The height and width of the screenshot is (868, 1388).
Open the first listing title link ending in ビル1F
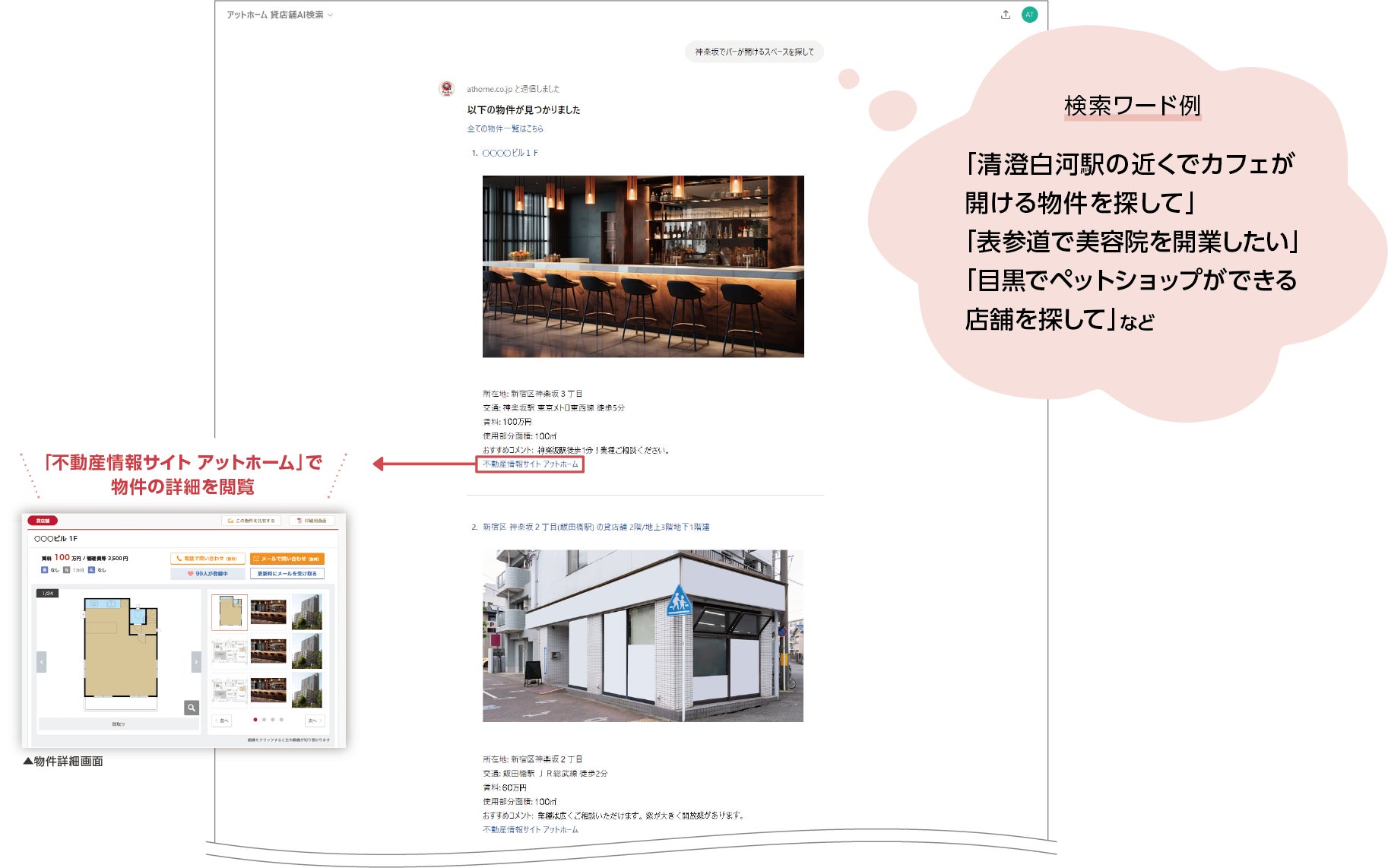[510, 153]
